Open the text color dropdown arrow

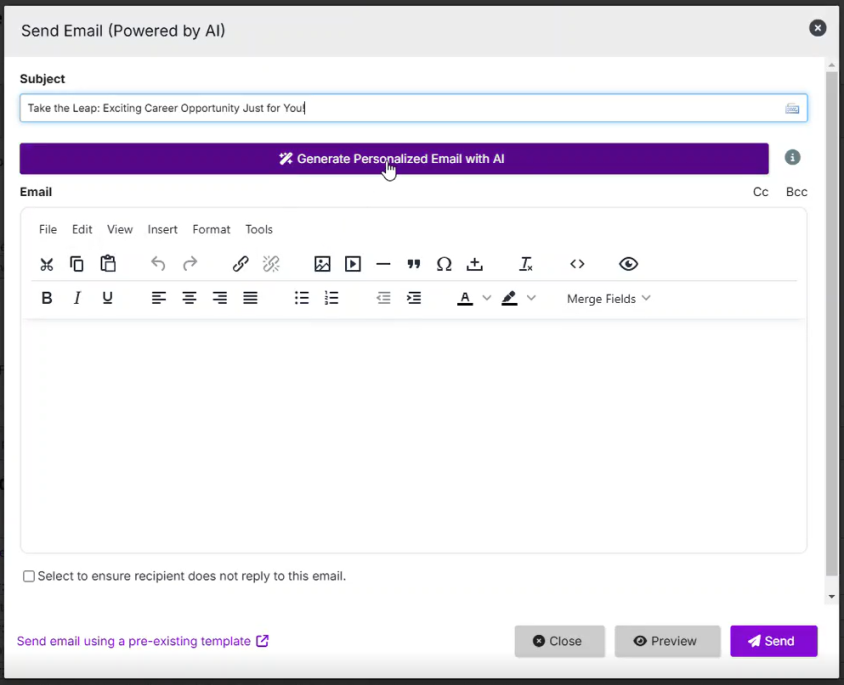(x=487, y=298)
